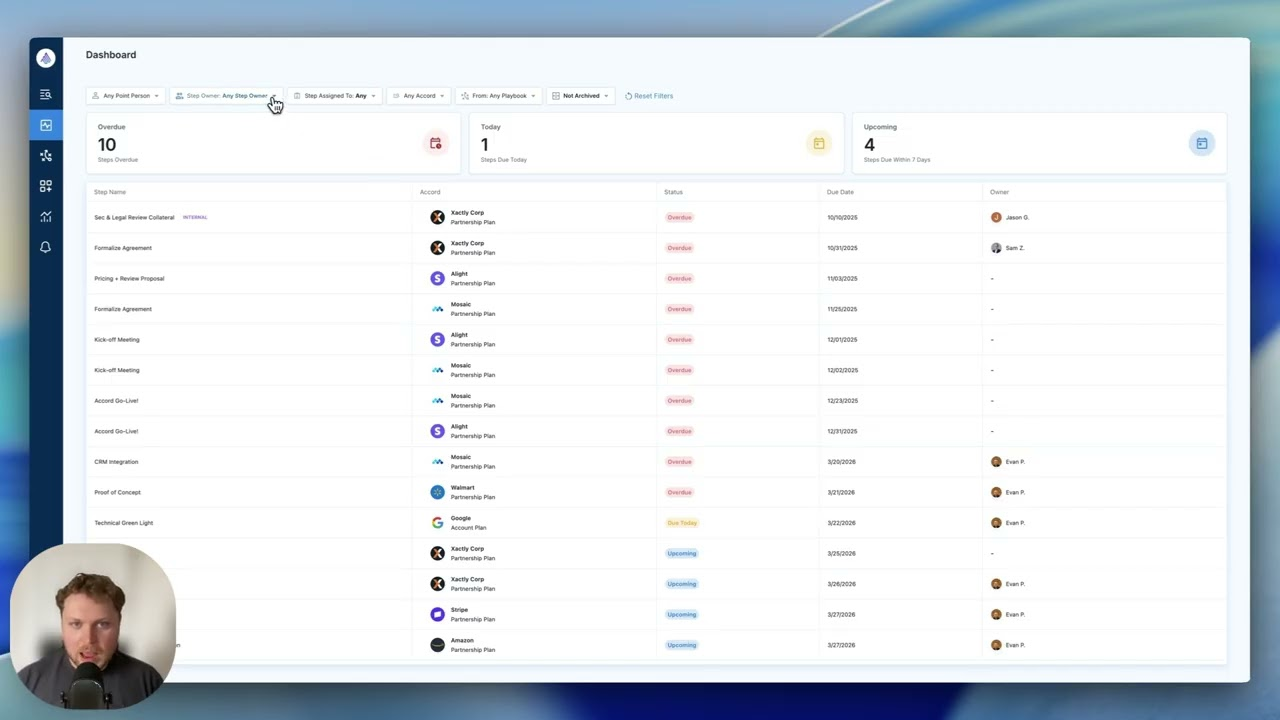Click the 10/31/2025 due date
Screen dimensions: 1280x720
point(842,248)
